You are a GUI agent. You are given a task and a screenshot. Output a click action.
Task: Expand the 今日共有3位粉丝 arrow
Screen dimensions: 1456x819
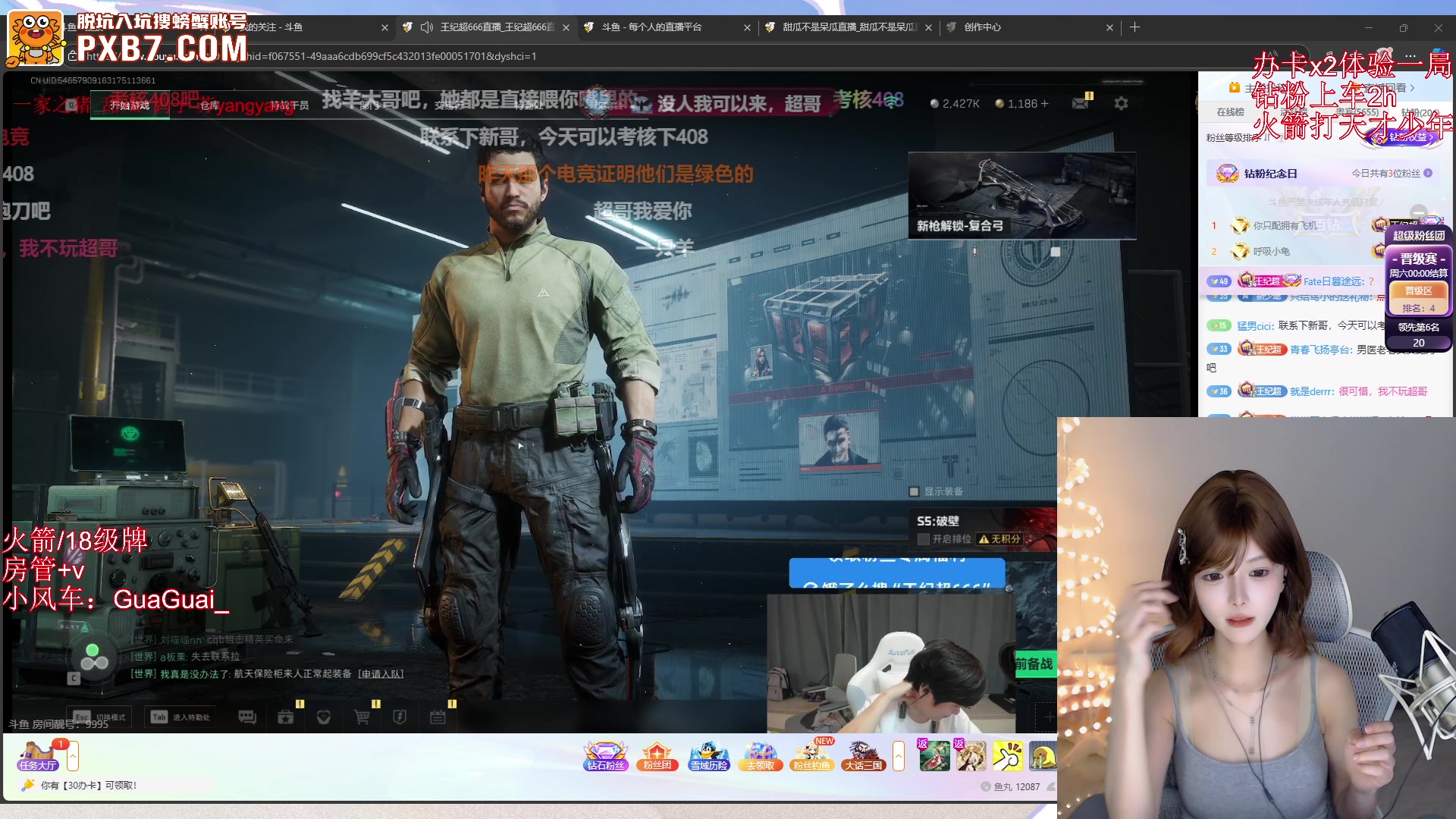(1428, 174)
